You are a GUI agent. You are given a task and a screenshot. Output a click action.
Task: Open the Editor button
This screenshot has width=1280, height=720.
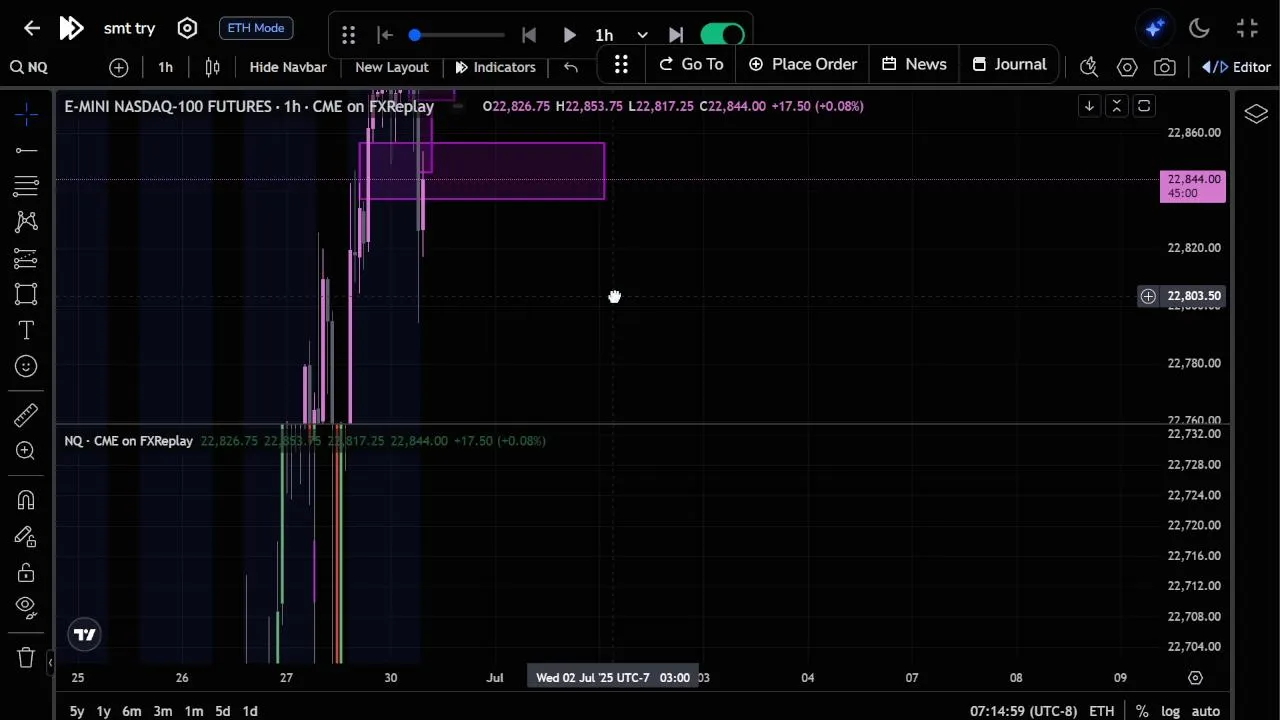click(x=1236, y=67)
